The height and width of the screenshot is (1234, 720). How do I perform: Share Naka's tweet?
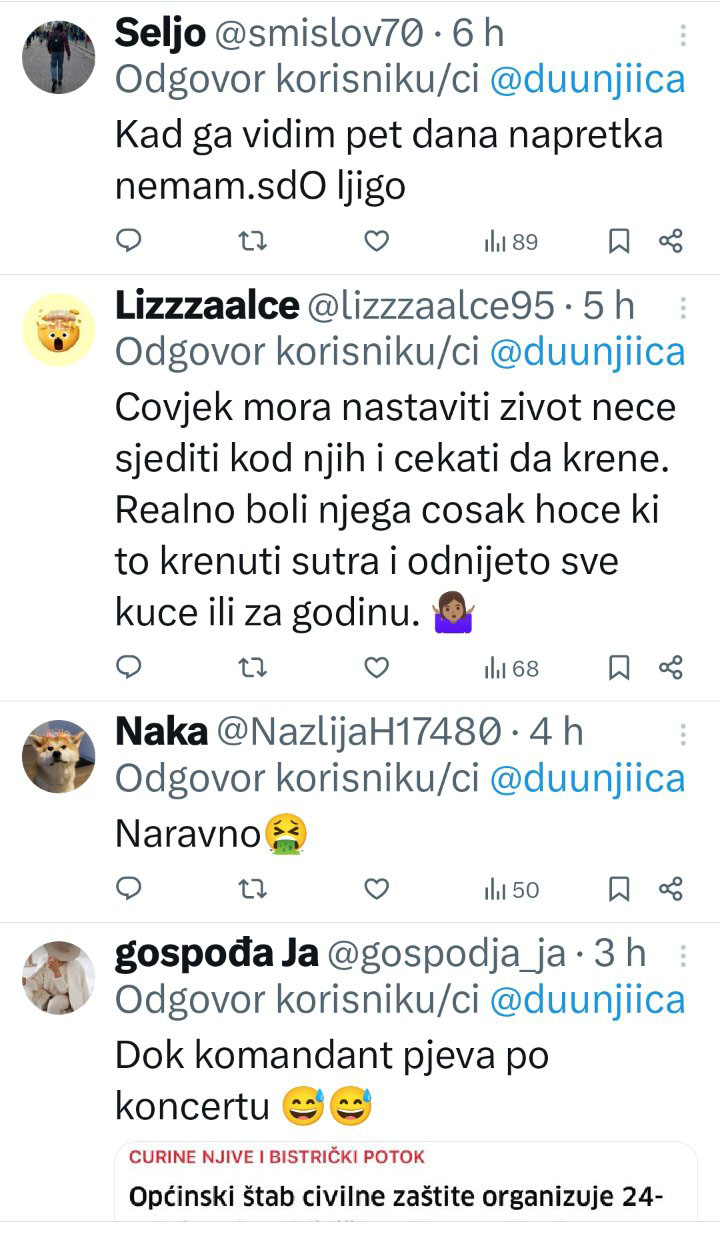671,888
